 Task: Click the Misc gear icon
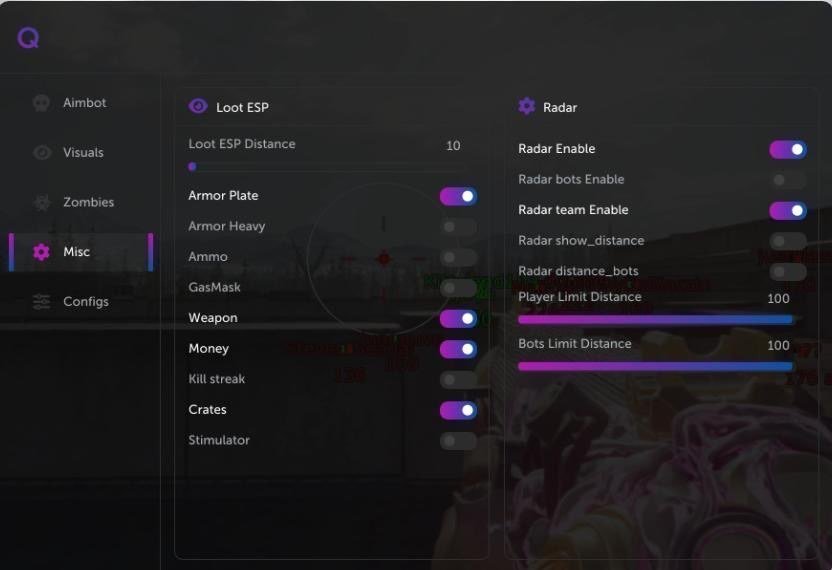(41, 252)
